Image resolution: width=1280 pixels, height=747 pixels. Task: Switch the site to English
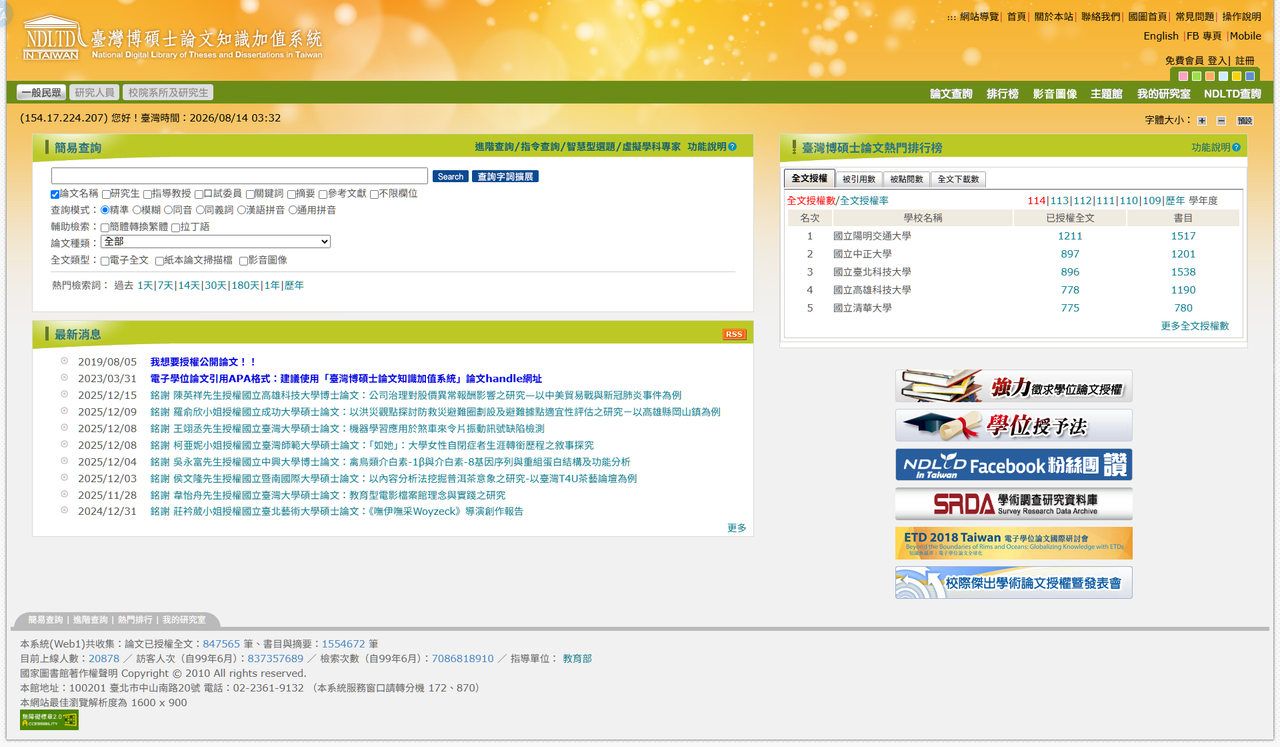[1161, 36]
